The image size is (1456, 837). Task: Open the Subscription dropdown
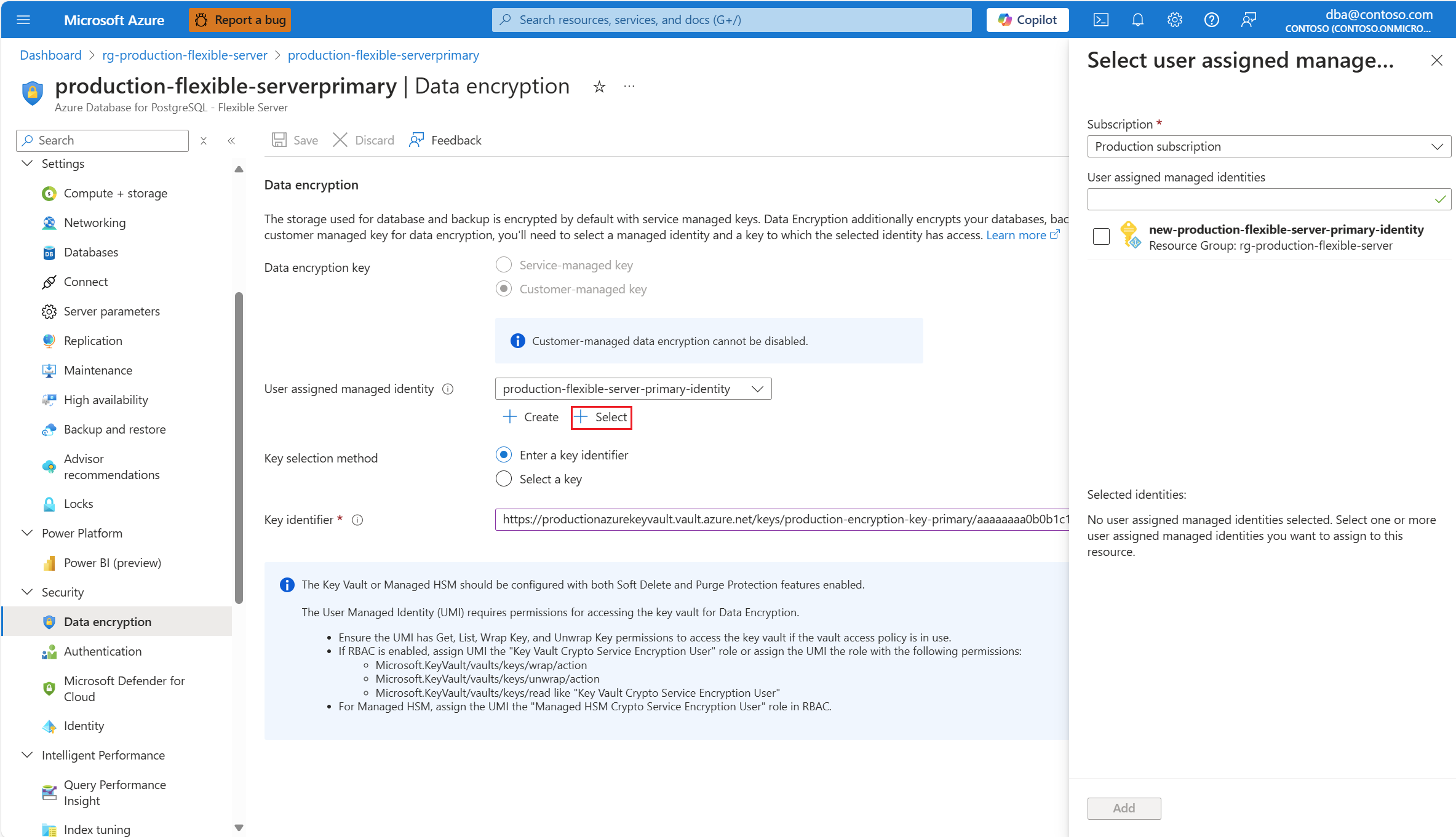1268,146
